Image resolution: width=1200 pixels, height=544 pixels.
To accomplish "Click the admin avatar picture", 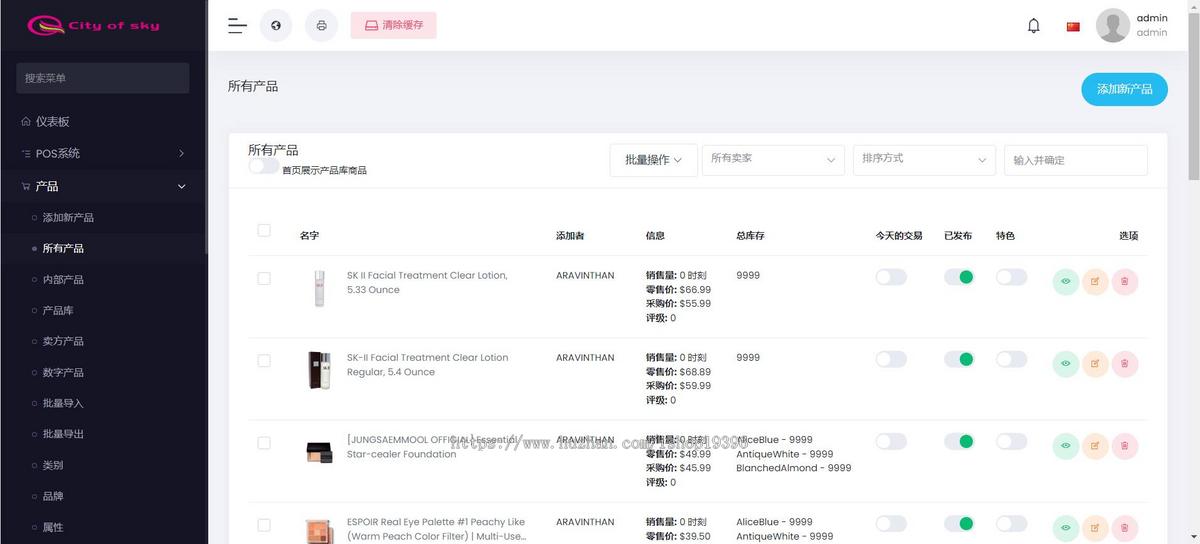I will tap(1113, 25).
